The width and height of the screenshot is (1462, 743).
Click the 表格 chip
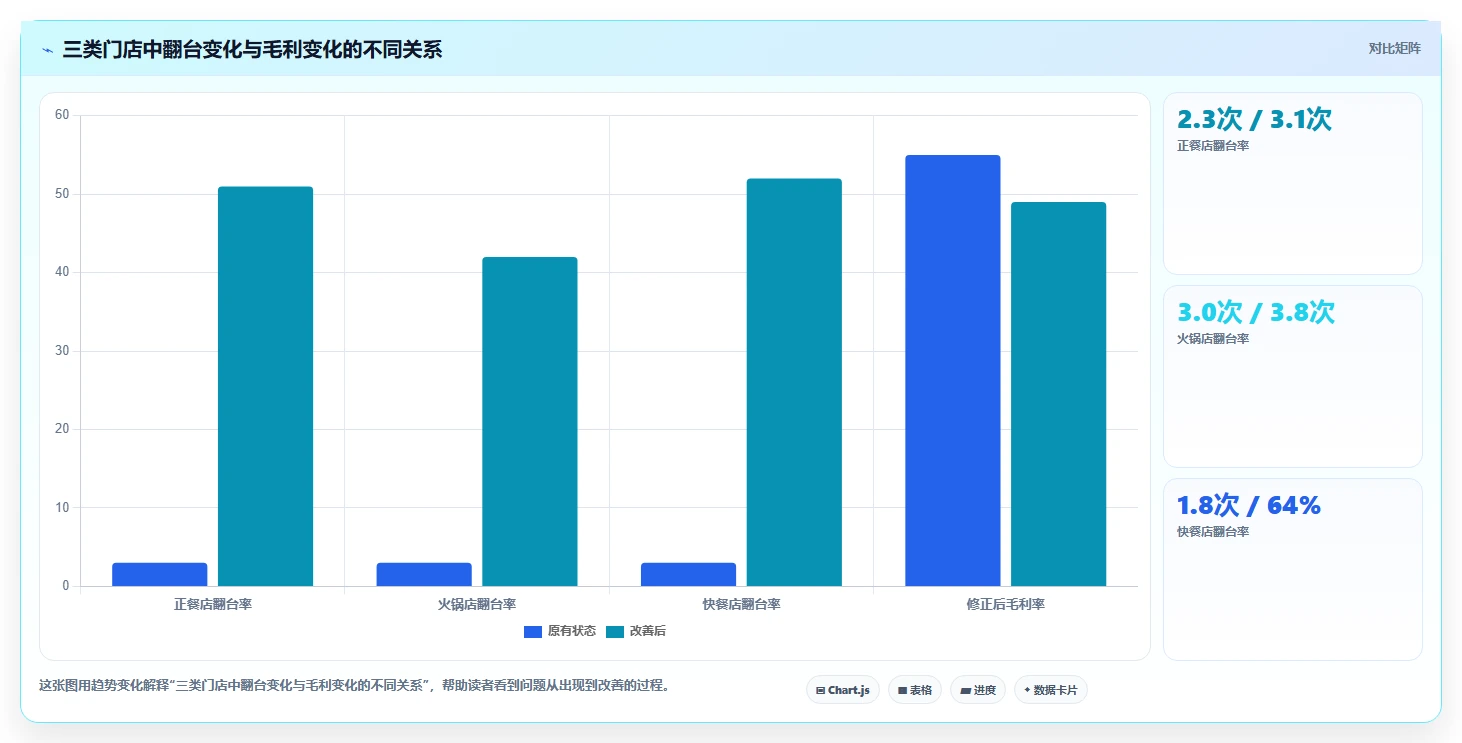pyautogui.click(x=915, y=690)
